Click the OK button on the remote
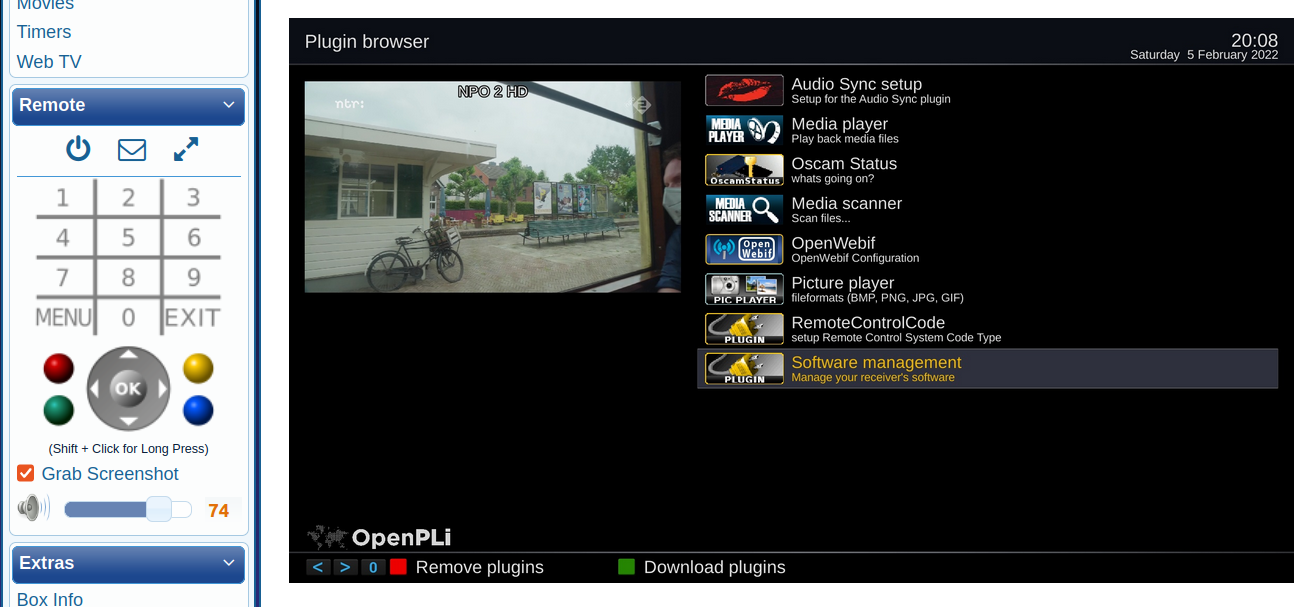This screenshot has width=1312, height=607. click(x=128, y=388)
